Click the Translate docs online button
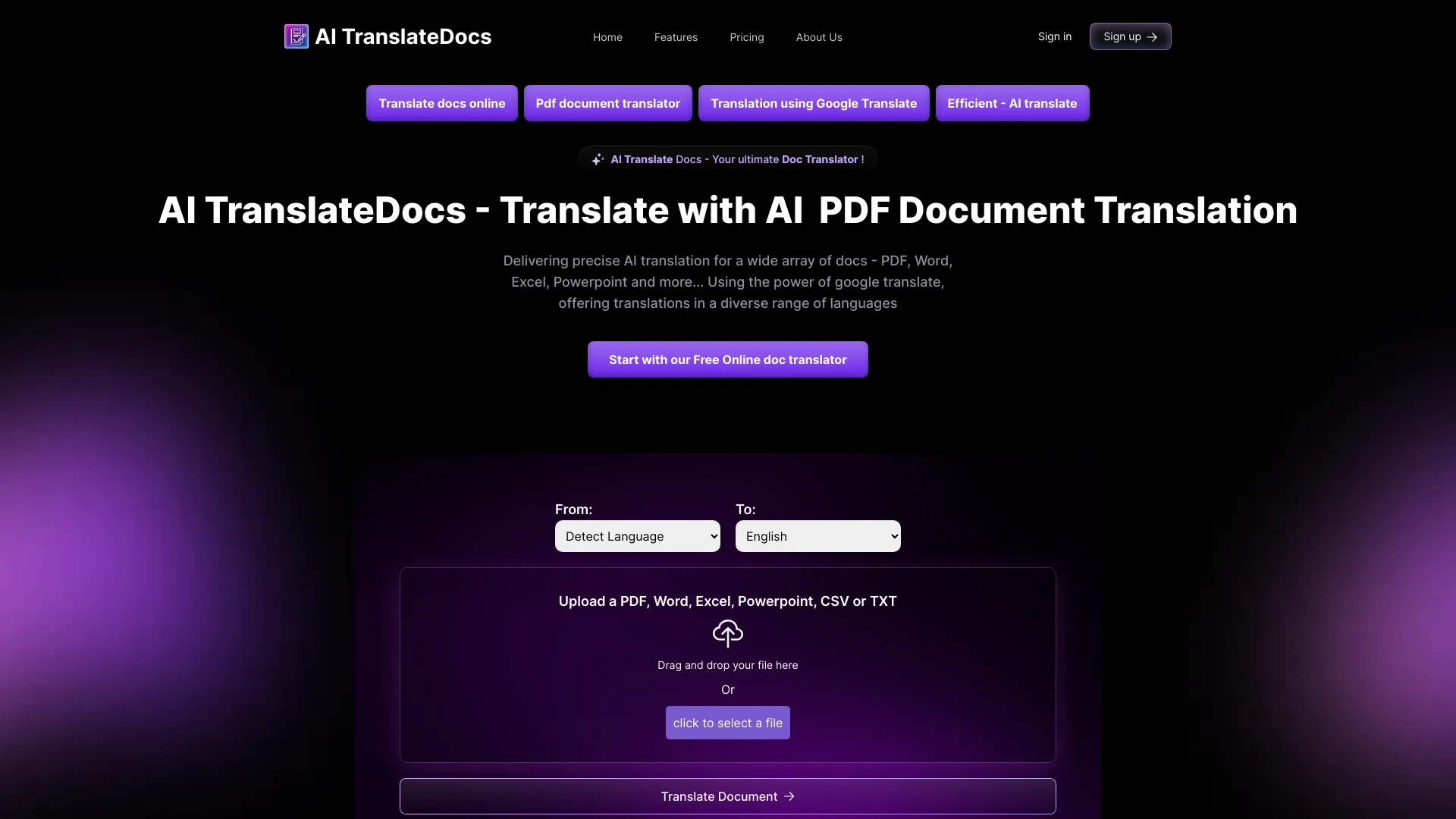The width and height of the screenshot is (1456, 819). [441, 103]
